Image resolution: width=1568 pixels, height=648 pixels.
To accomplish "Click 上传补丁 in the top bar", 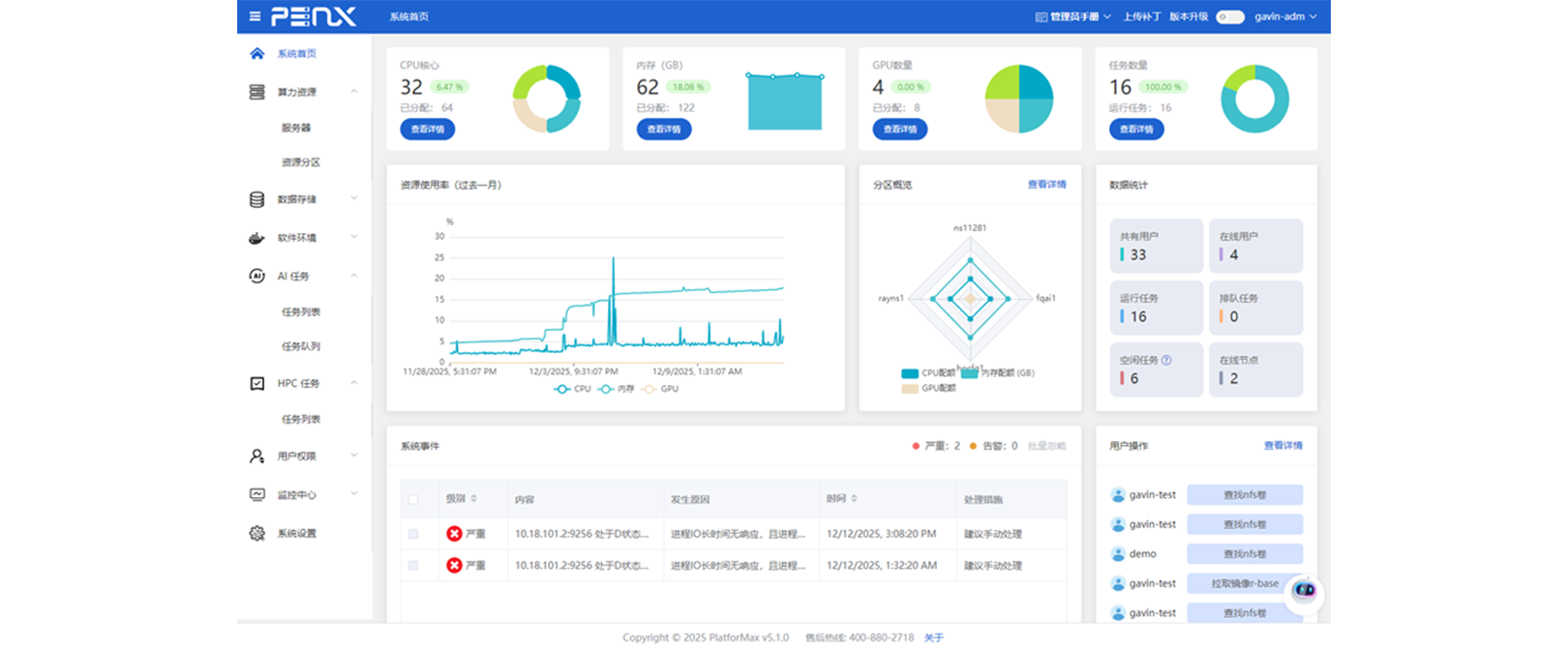I will (1141, 16).
